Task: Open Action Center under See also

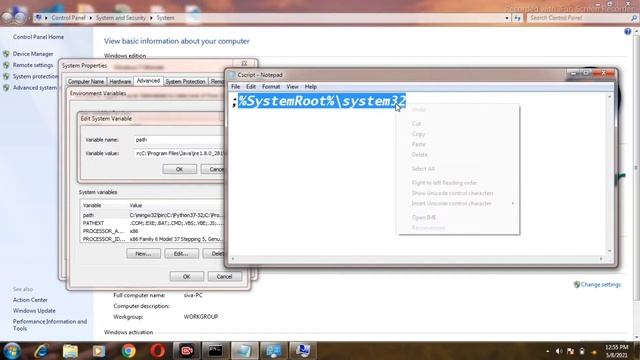Action: coord(30,300)
